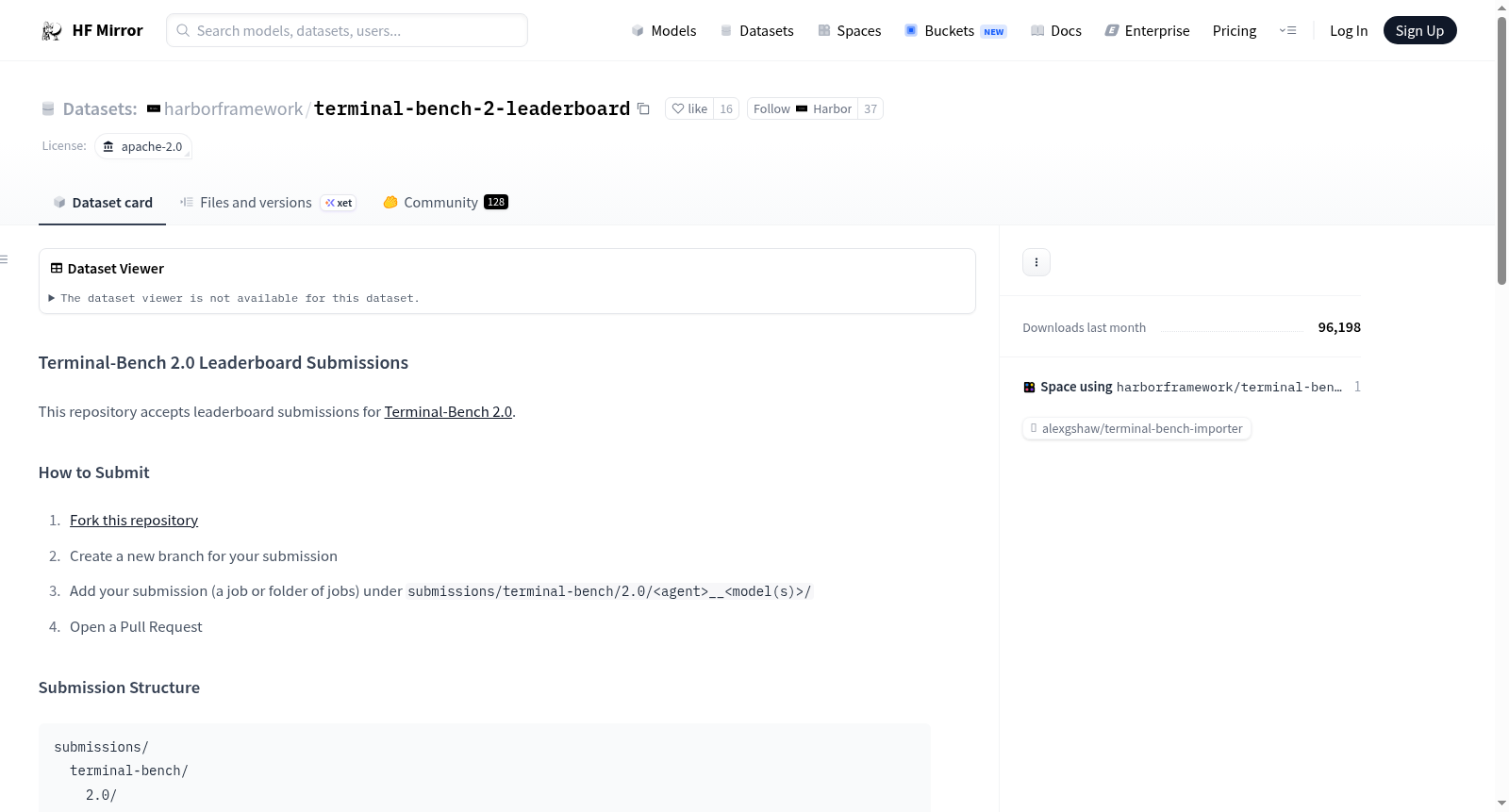The height and width of the screenshot is (812, 1509).
Task: Click the 'terminal-bench/' line in the code block
Action: [129, 771]
